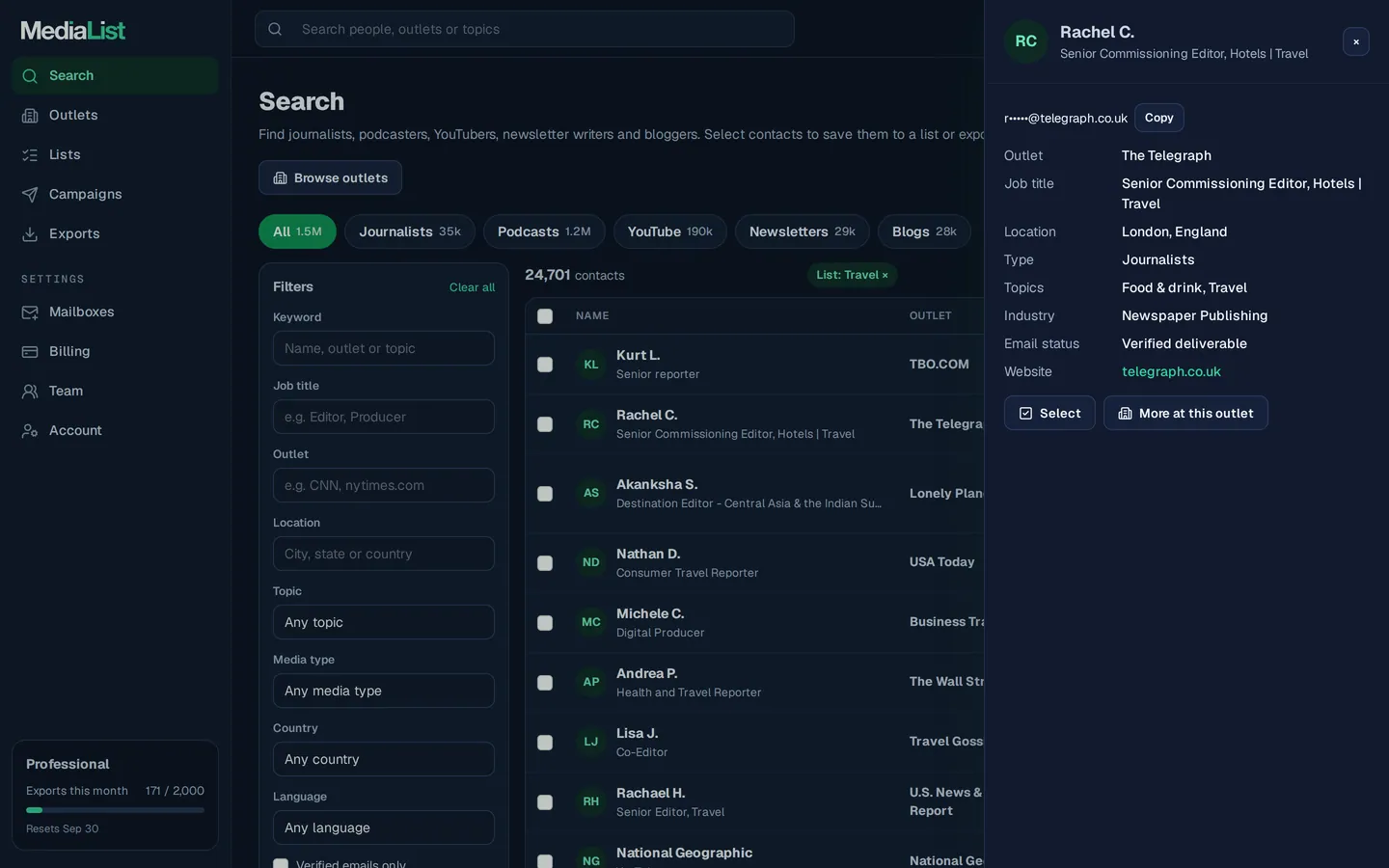Open the Any country dropdown
1389x868 pixels.
[x=384, y=759]
